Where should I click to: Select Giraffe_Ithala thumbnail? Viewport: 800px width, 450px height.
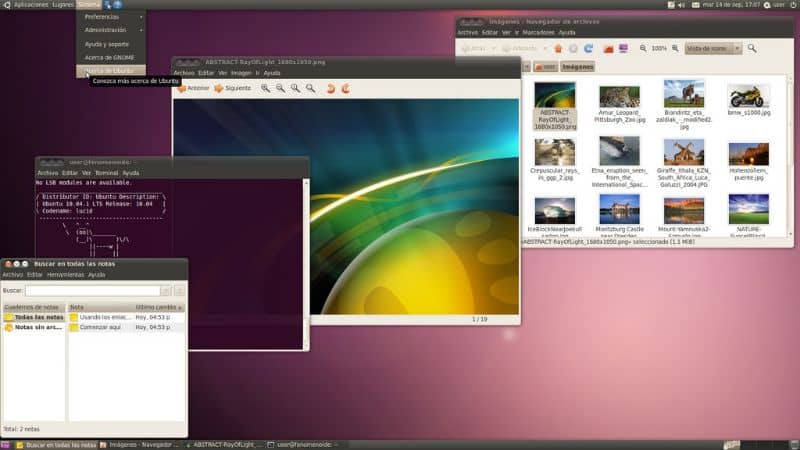click(684, 152)
